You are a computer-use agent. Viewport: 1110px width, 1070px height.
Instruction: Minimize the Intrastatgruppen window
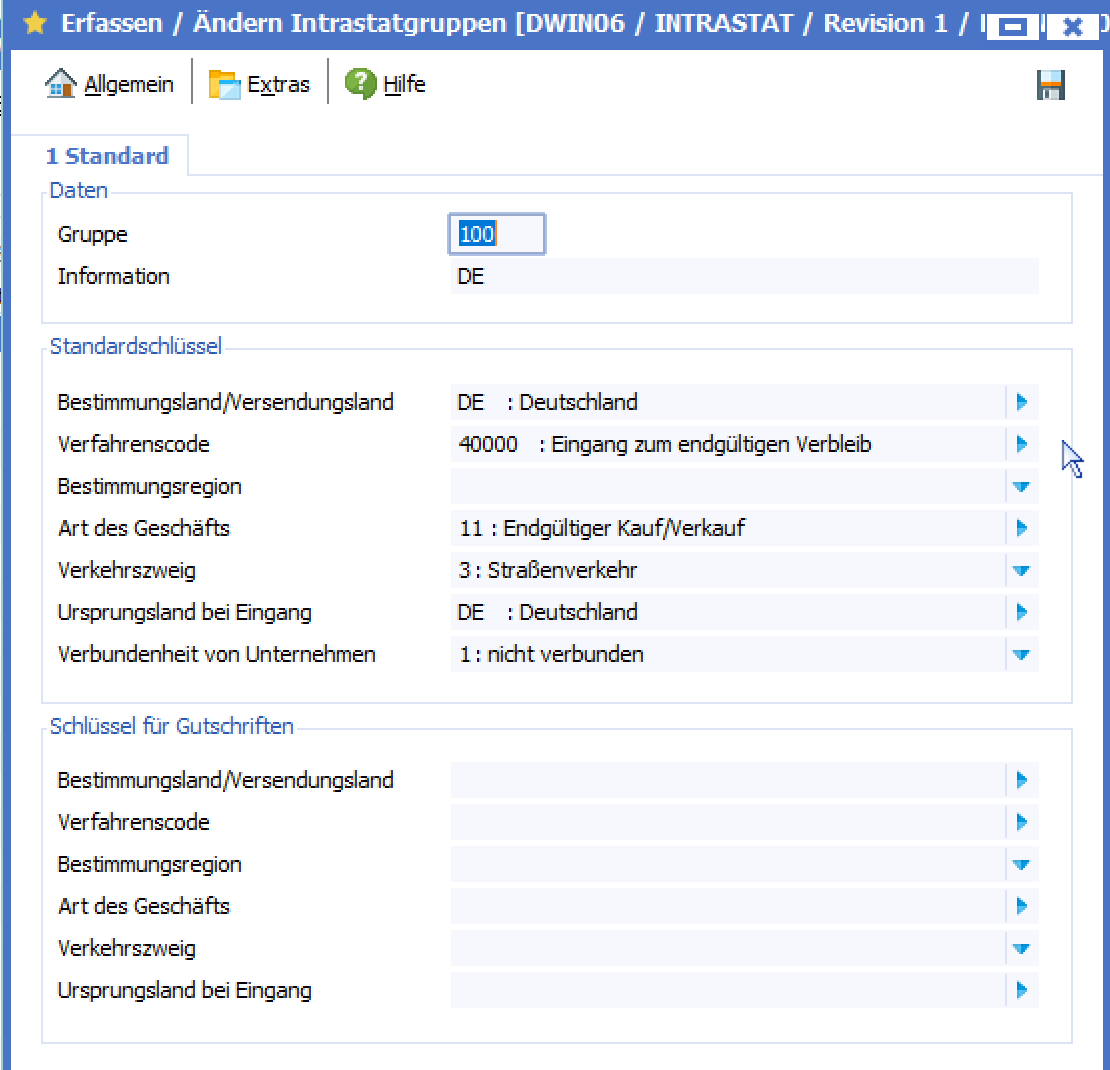click(1013, 27)
